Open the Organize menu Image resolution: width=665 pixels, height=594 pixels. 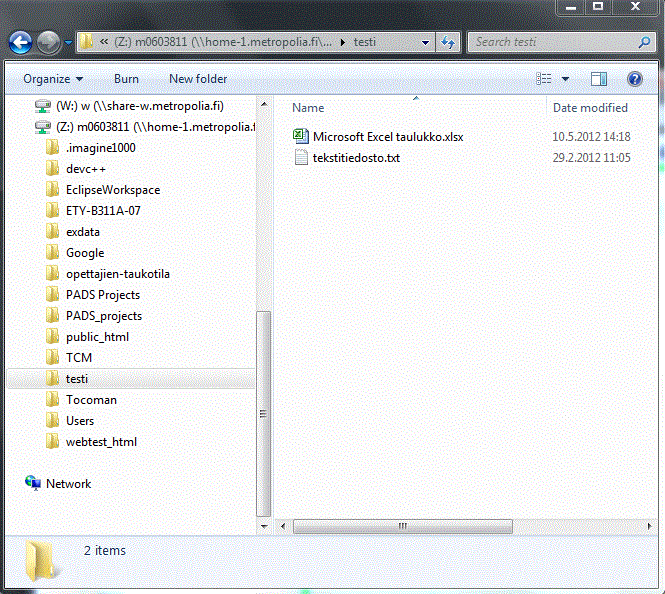53,79
